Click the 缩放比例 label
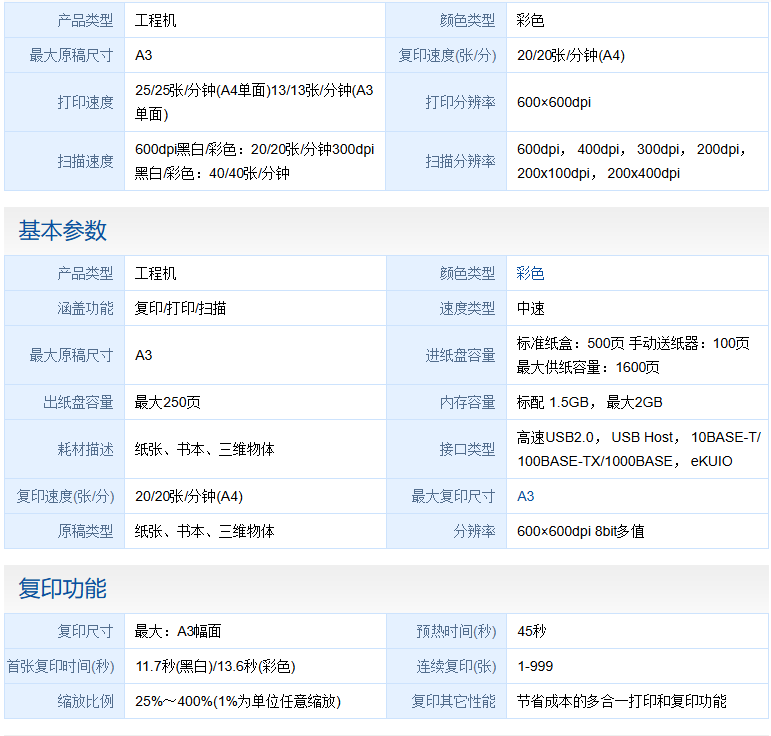 click(85, 702)
